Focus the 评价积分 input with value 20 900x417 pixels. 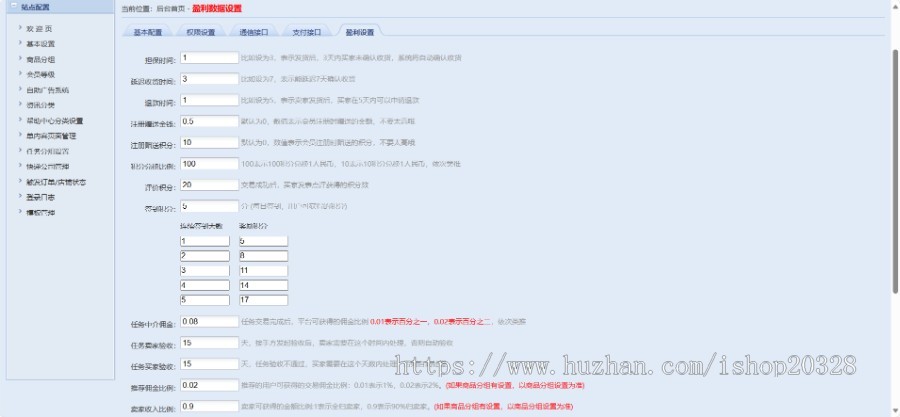tap(210, 185)
